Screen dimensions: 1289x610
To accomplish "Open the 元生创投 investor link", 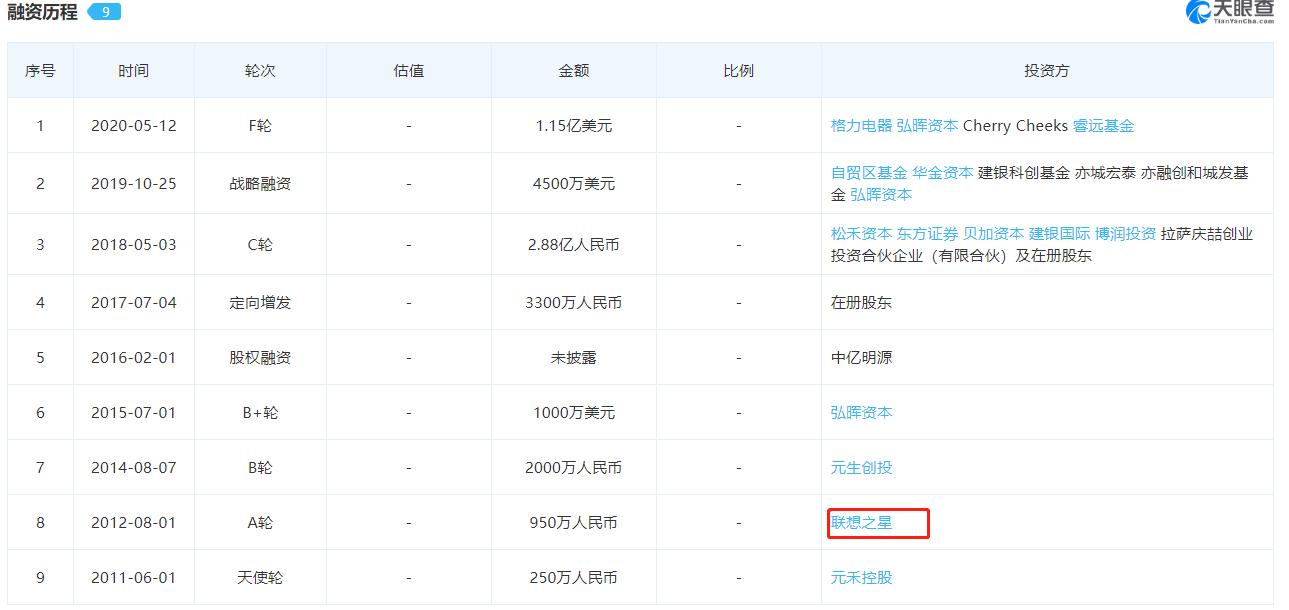I will click(861, 467).
